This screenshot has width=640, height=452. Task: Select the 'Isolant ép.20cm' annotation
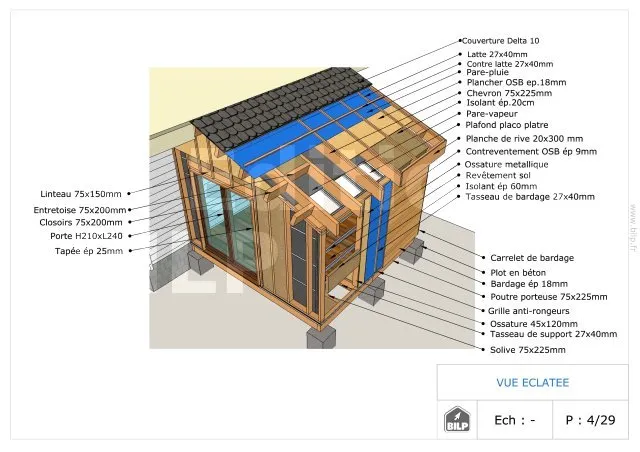(500, 102)
